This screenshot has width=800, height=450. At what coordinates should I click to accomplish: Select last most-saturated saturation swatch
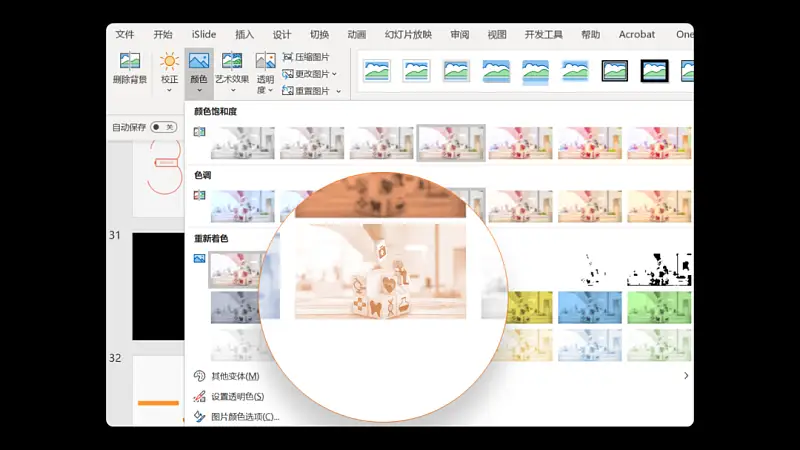pyautogui.click(x=659, y=143)
